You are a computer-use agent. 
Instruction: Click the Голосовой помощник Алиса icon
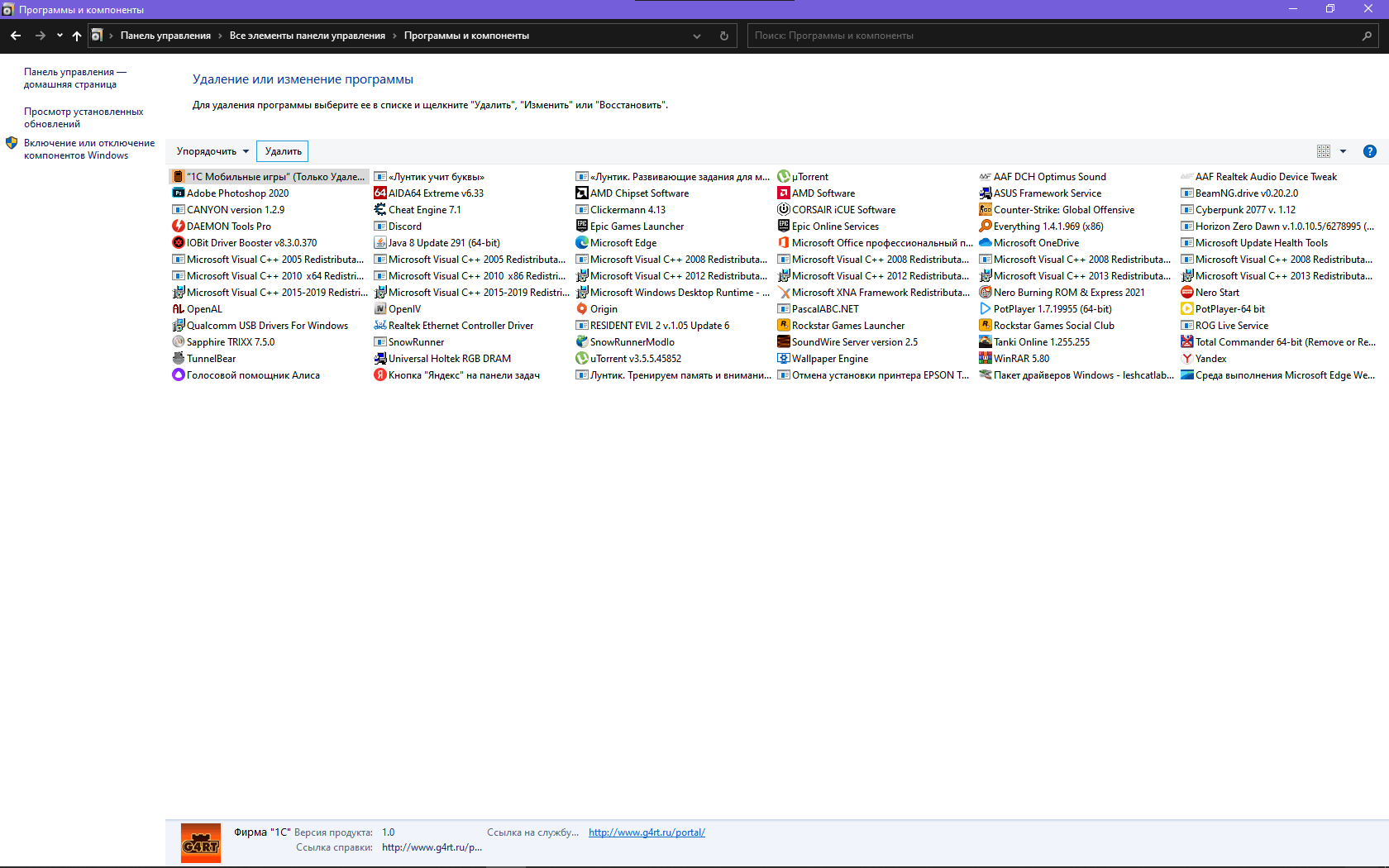pos(178,375)
